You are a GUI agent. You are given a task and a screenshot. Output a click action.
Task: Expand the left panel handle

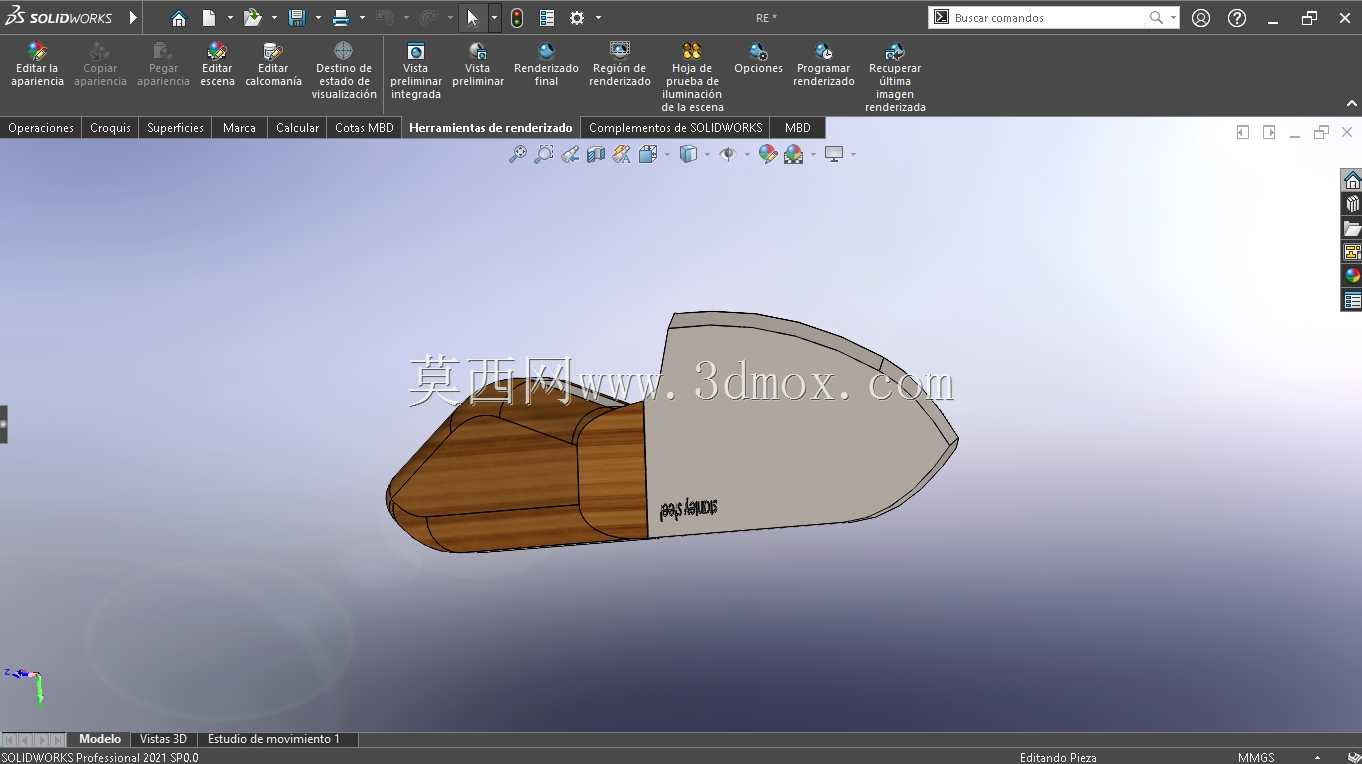coord(4,424)
